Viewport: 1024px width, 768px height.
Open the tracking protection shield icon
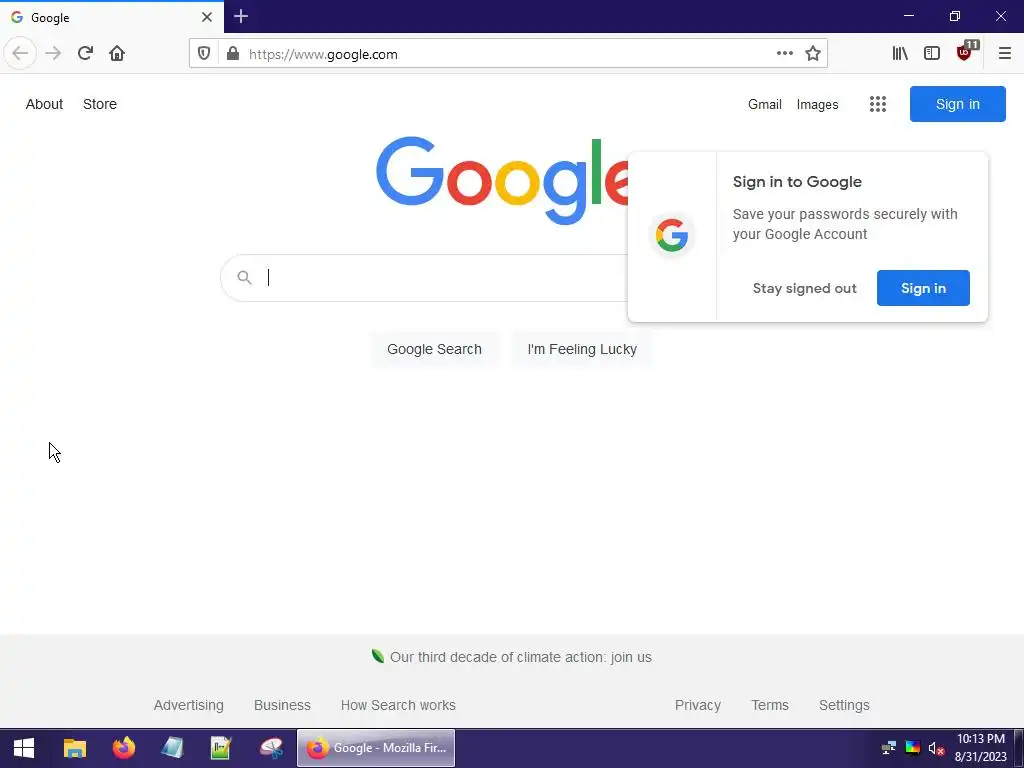coord(204,54)
